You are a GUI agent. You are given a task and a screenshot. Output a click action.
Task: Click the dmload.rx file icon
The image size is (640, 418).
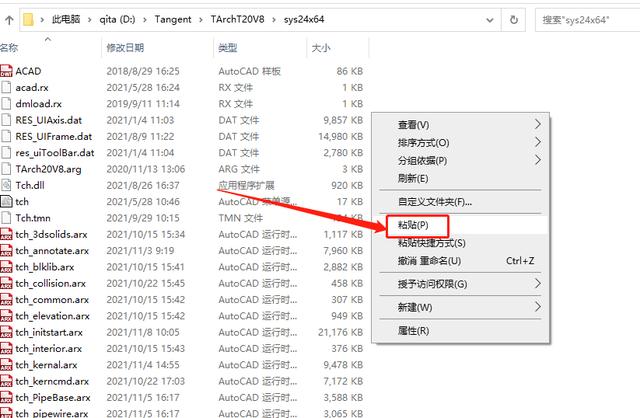[6, 104]
